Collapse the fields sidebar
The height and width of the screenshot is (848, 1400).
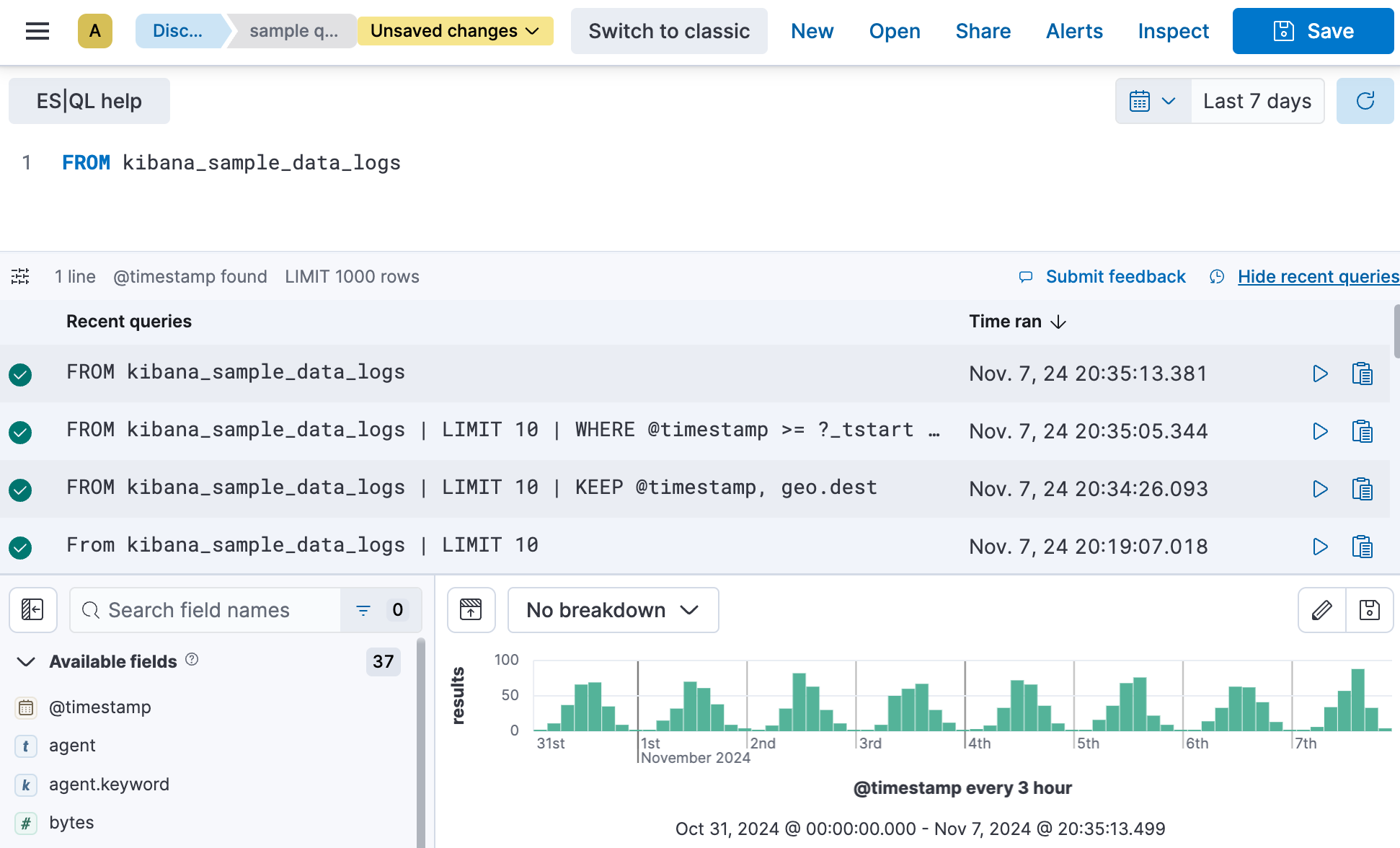click(x=33, y=610)
